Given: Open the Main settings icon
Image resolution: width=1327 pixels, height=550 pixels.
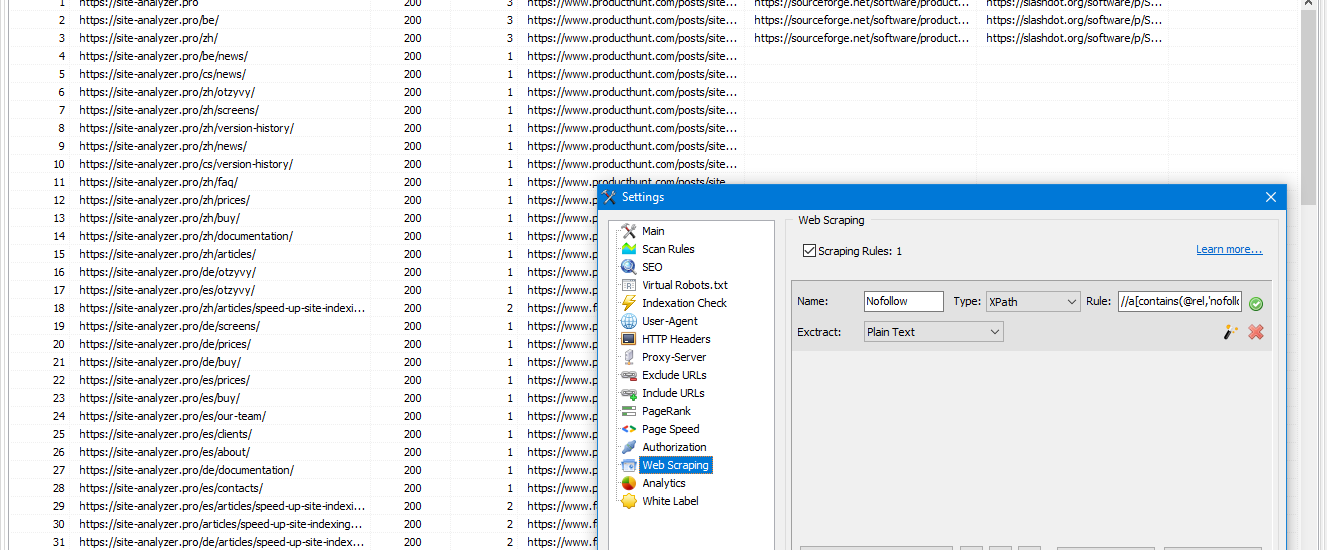Looking at the screenshot, I should click(x=628, y=231).
